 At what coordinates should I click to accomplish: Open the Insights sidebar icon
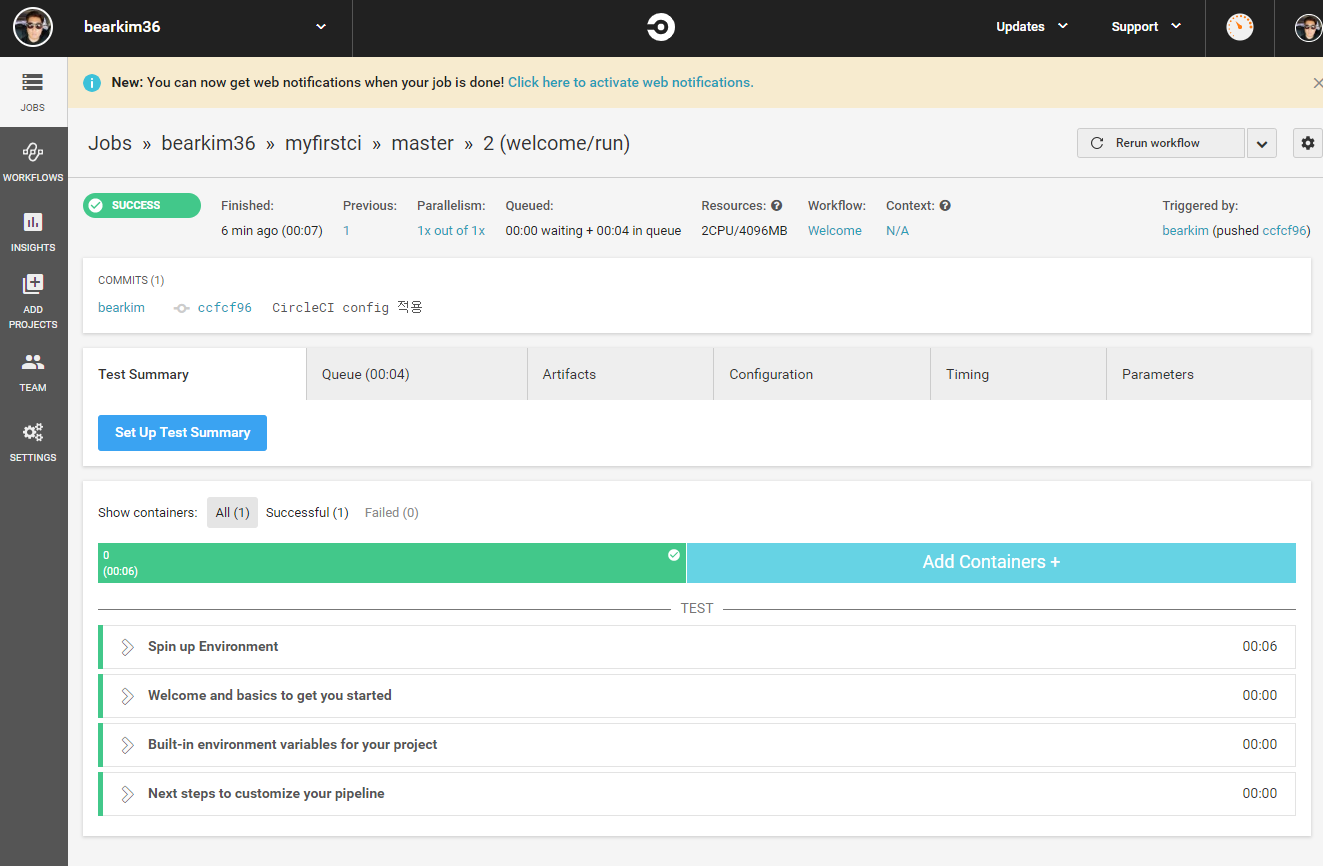tap(33, 231)
